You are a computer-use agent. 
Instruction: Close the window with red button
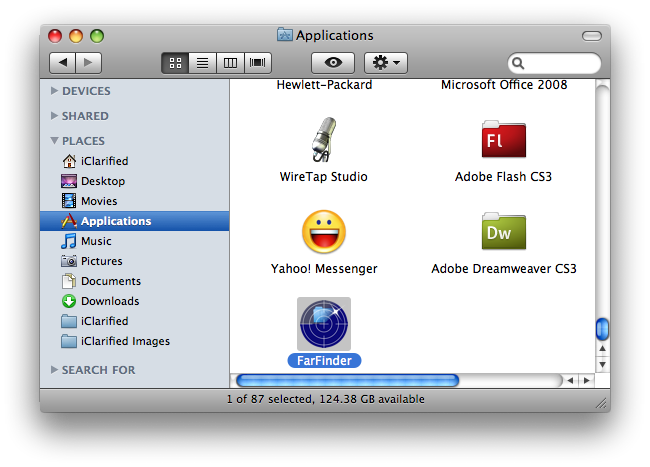(x=55, y=36)
